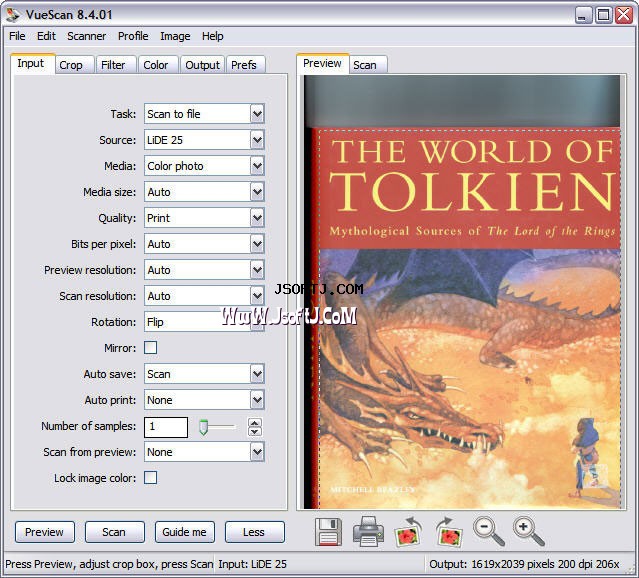Screen dimensions: 639x578
Task: Open the File menu
Action: pyautogui.click(x=17, y=36)
